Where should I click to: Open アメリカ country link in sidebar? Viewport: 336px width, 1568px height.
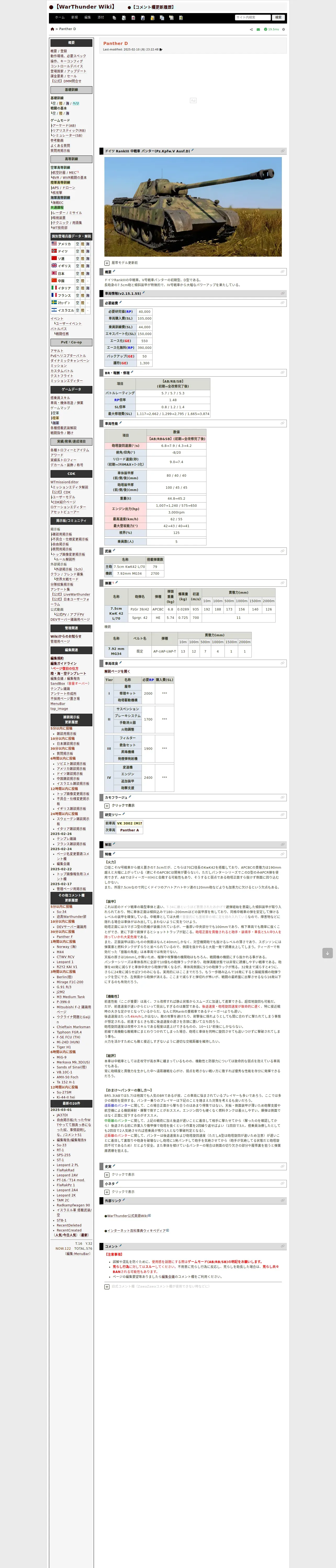(x=64, y=244)
